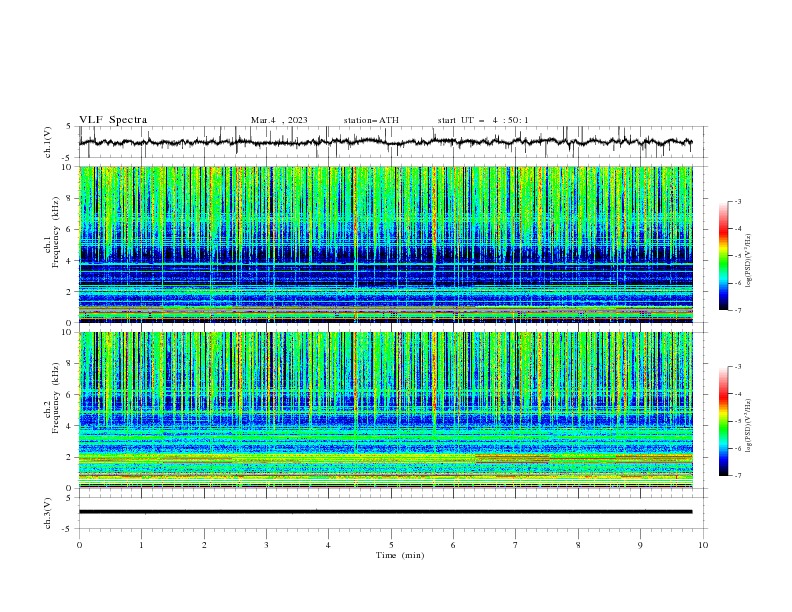Click the ch.1 voltage waveform trace
The image size is (792, 612).
point(385,142)
